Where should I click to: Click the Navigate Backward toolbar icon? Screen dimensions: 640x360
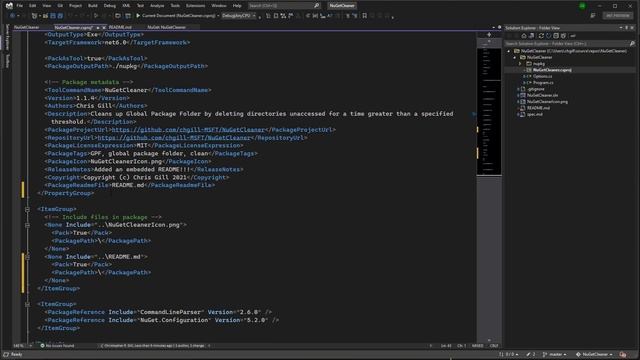point(12,16)
